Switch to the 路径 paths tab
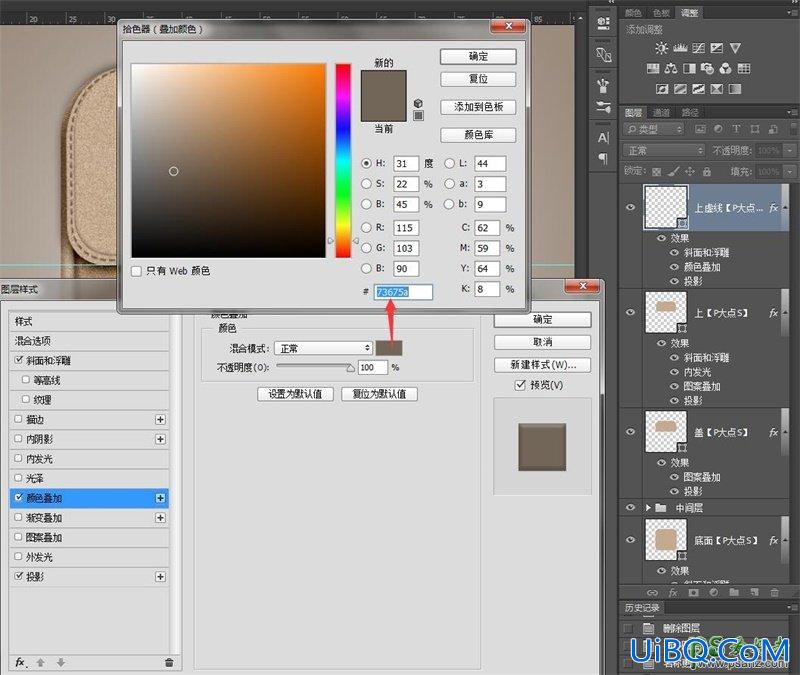Viewport: 800px width, 675px height. click(690, 112)
